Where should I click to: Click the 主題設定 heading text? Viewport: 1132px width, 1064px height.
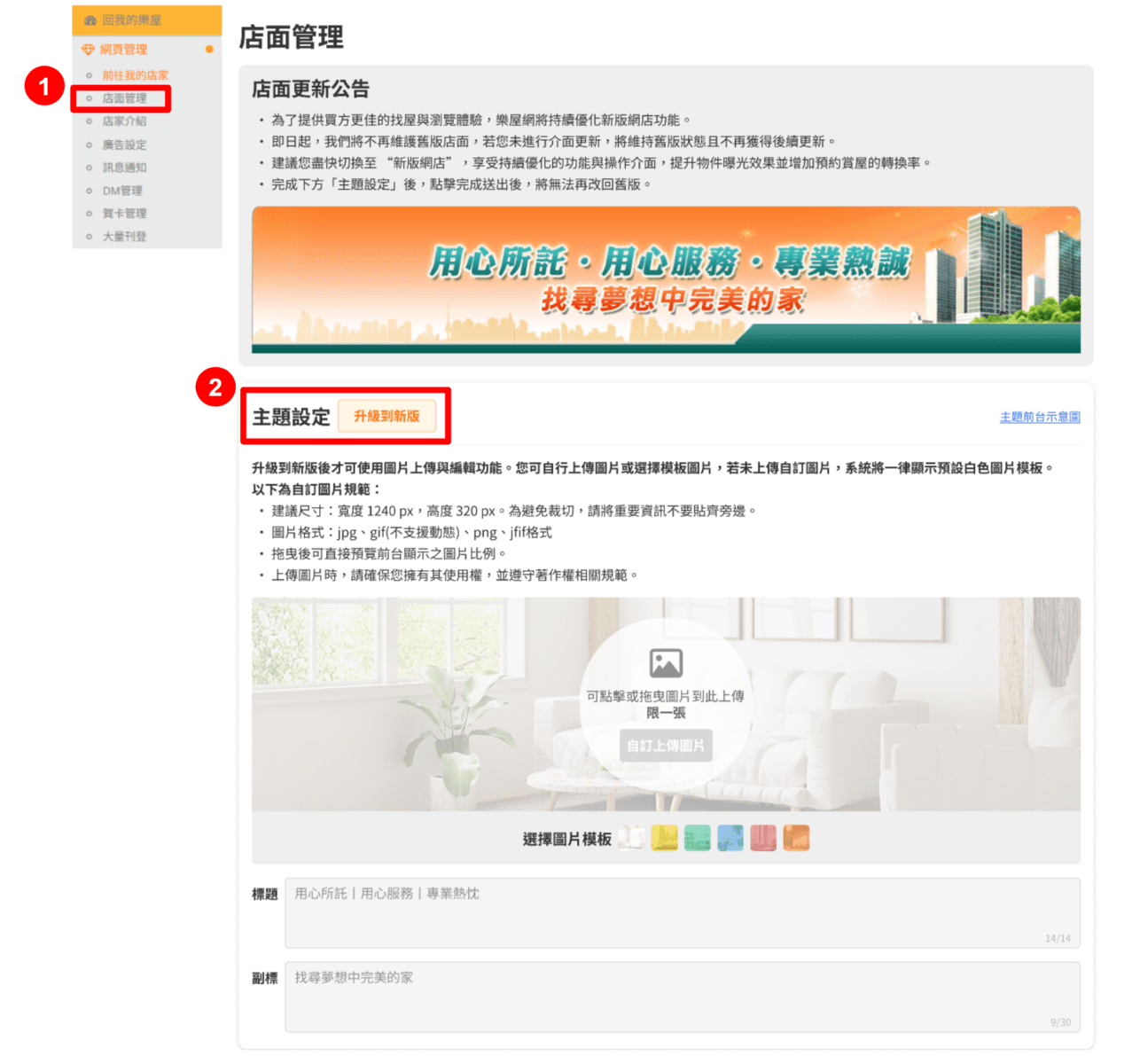(291, 417)
